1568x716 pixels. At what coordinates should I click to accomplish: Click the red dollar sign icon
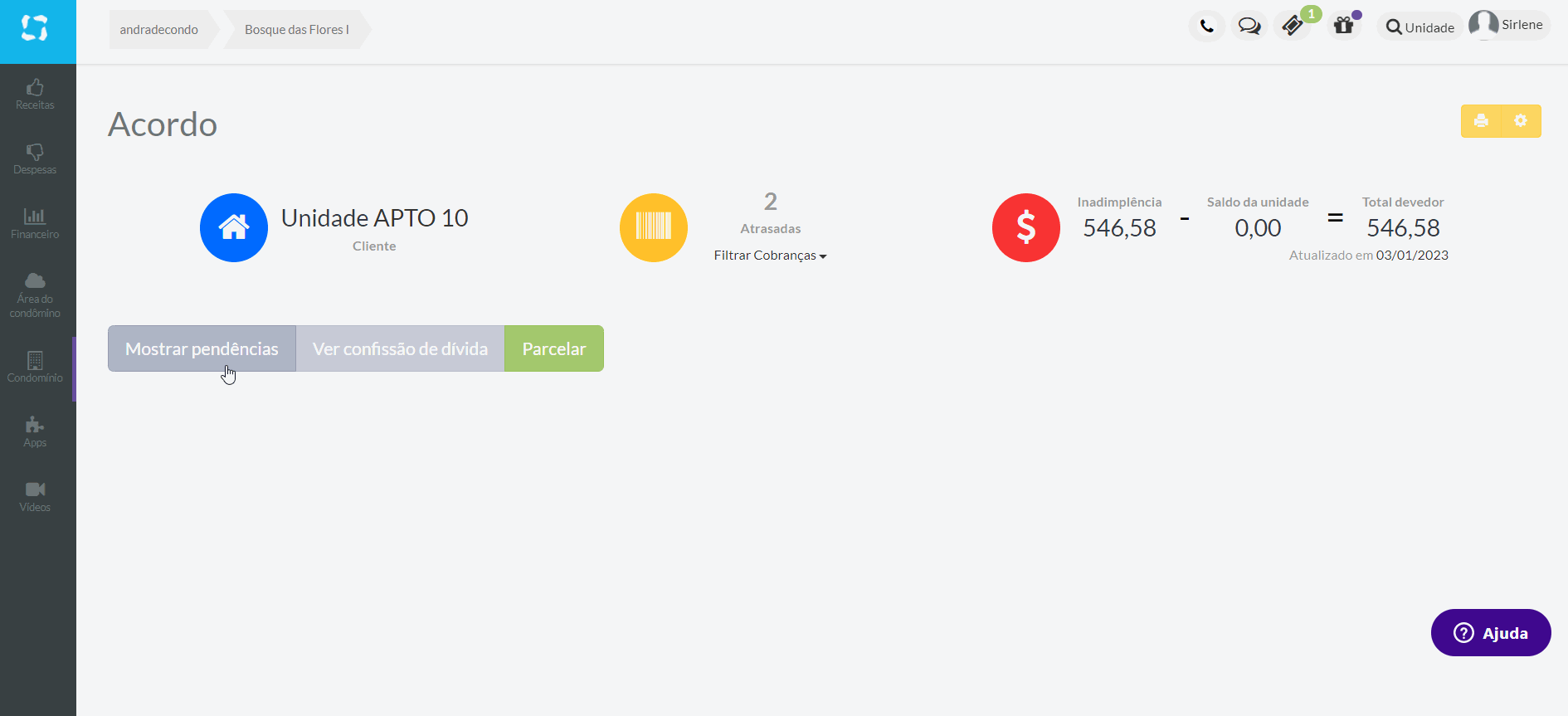(1026, 227)
